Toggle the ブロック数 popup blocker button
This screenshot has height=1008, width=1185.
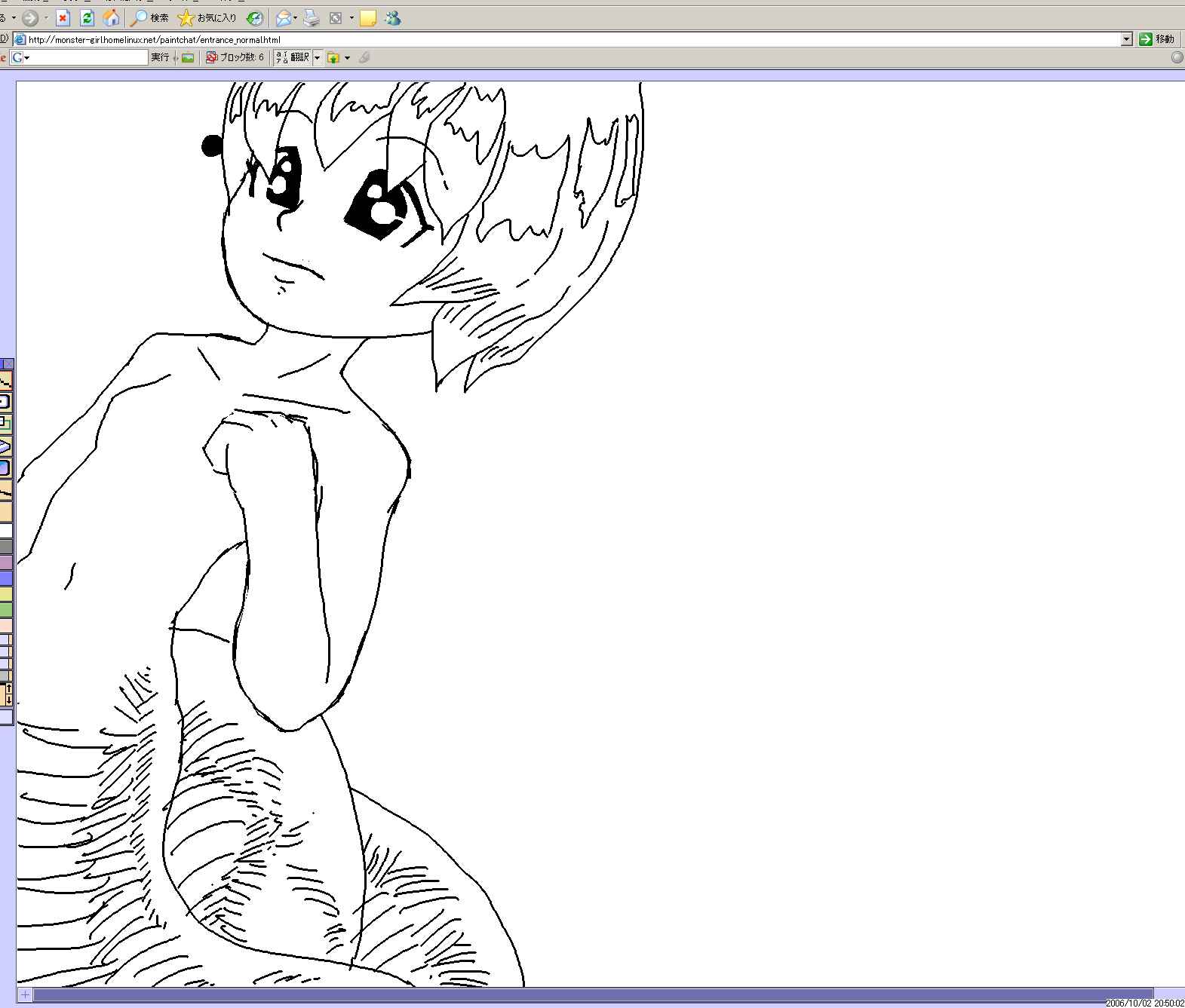[x=235, y=57]
